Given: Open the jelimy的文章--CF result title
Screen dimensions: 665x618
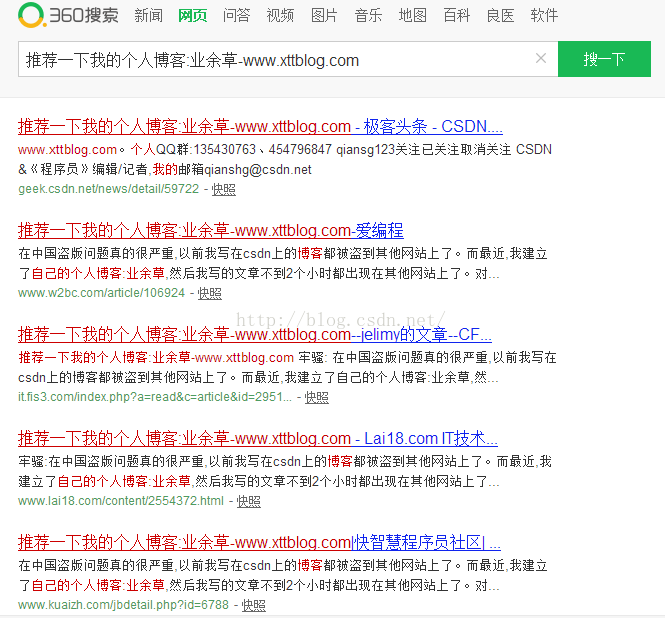Looking at the screenshot, I should tap(255, 334).
